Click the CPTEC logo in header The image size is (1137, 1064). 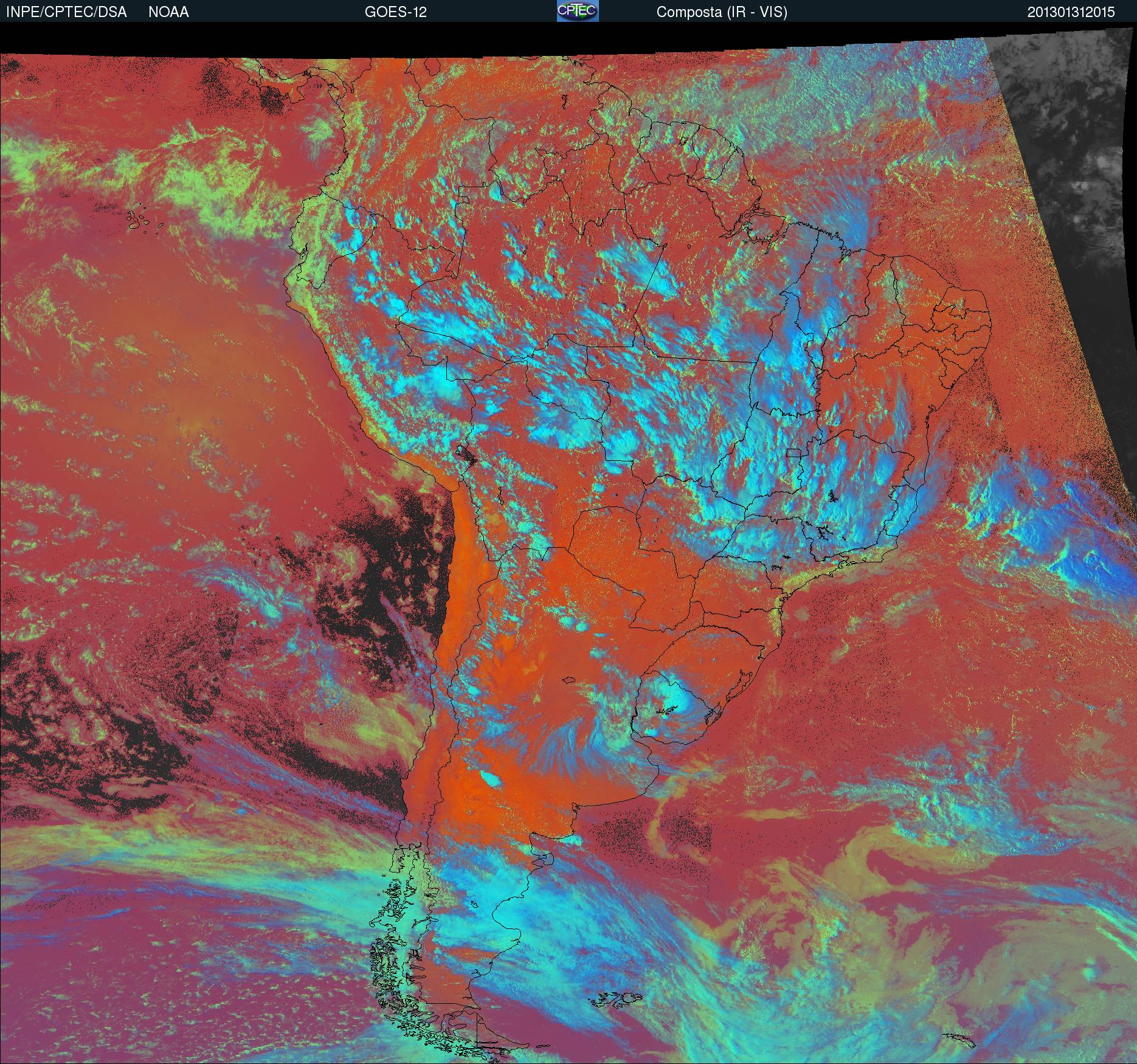[578, 11]
